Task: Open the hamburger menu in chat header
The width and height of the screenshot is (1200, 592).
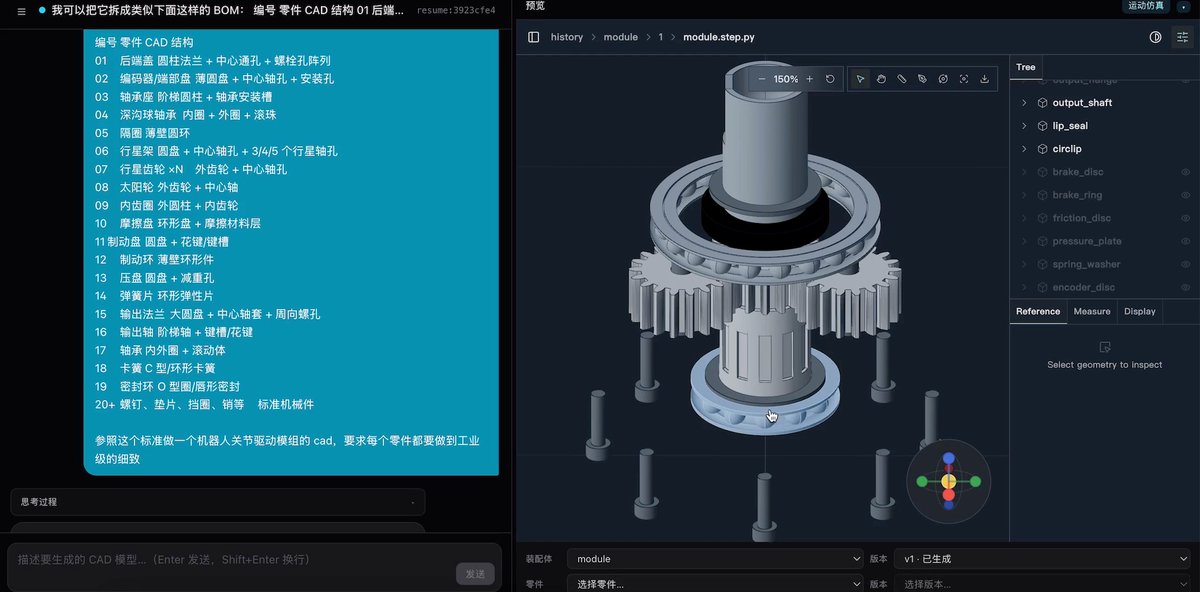Action: click(x=22, y=11)
